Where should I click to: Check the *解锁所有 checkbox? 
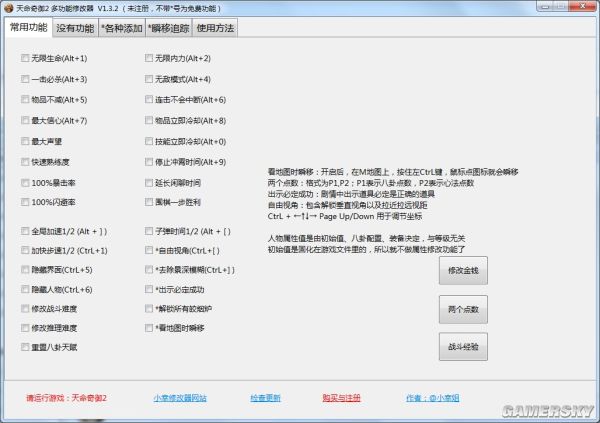tap(149, 309)
